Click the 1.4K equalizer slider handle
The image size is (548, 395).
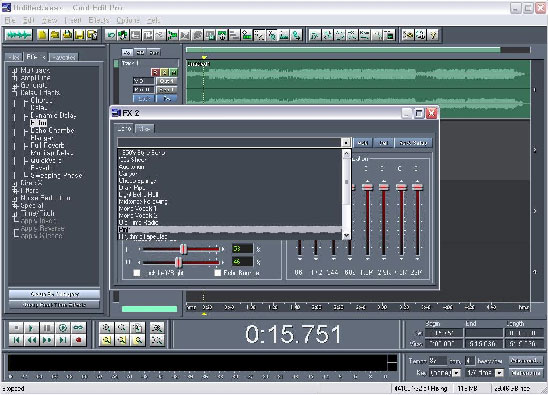pyautogui.click(x=367, y=187)
